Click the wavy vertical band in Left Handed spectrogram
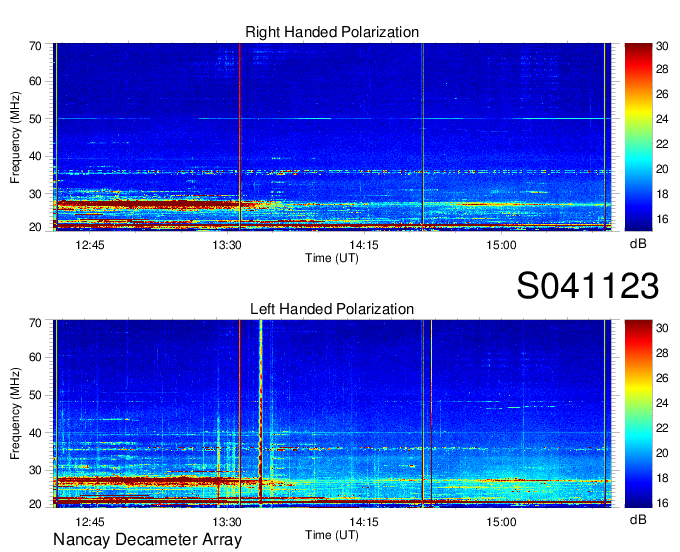This screenshot has height=552, width=680. tap(261, 412)
